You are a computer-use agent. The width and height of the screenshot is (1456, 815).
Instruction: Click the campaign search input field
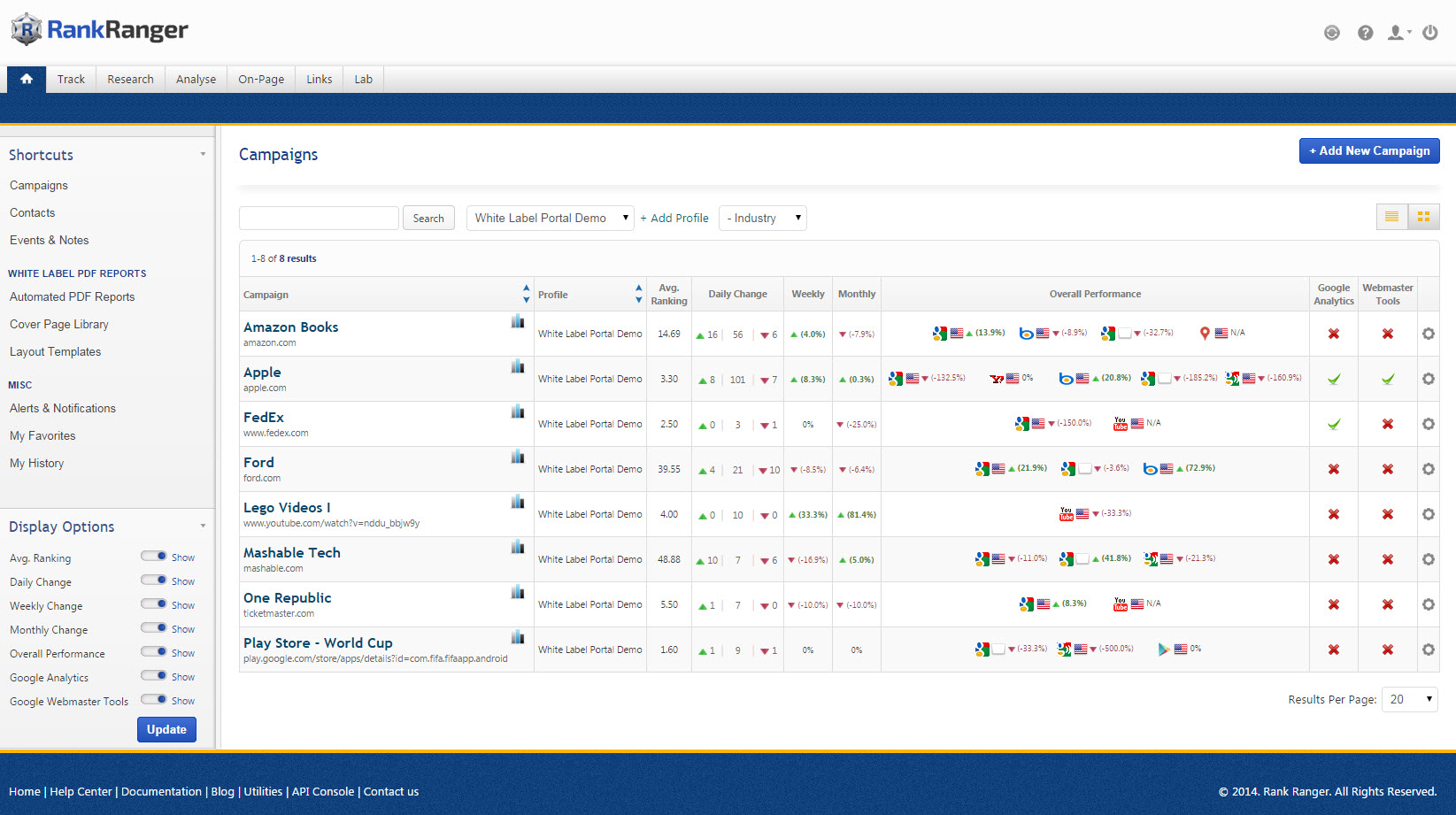click(x=319, y=218)
